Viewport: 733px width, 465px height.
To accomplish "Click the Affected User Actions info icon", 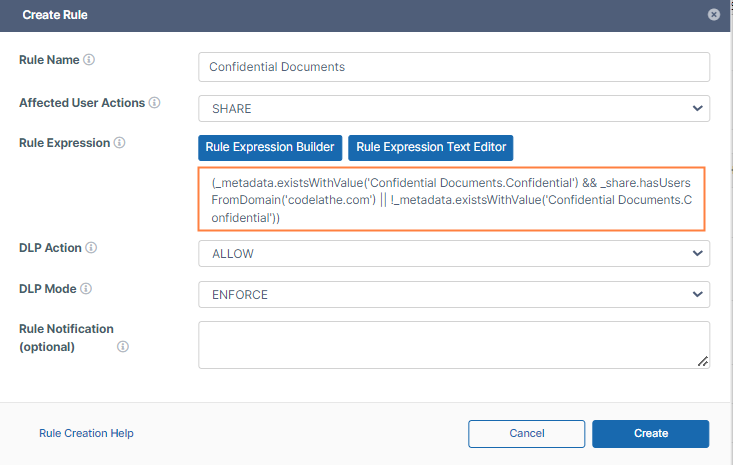I will tap(155, 103).
